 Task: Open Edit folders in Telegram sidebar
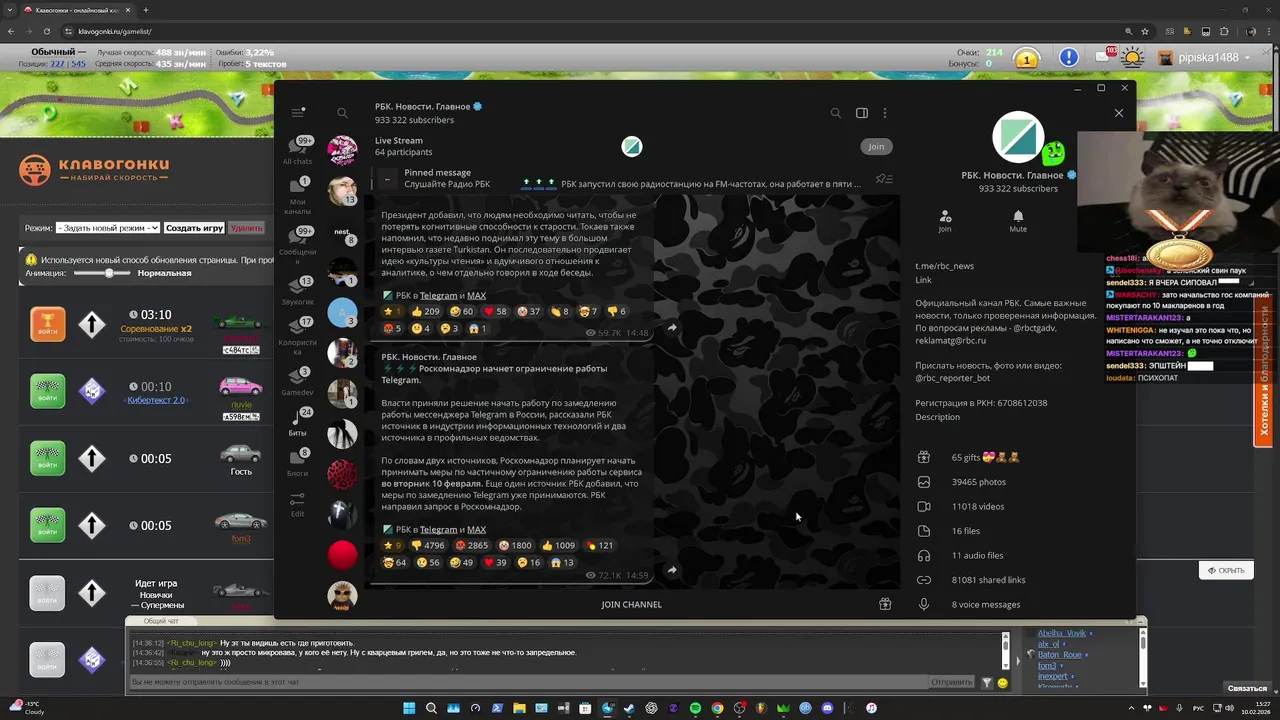pyautogui.click(x=297, y=505)
